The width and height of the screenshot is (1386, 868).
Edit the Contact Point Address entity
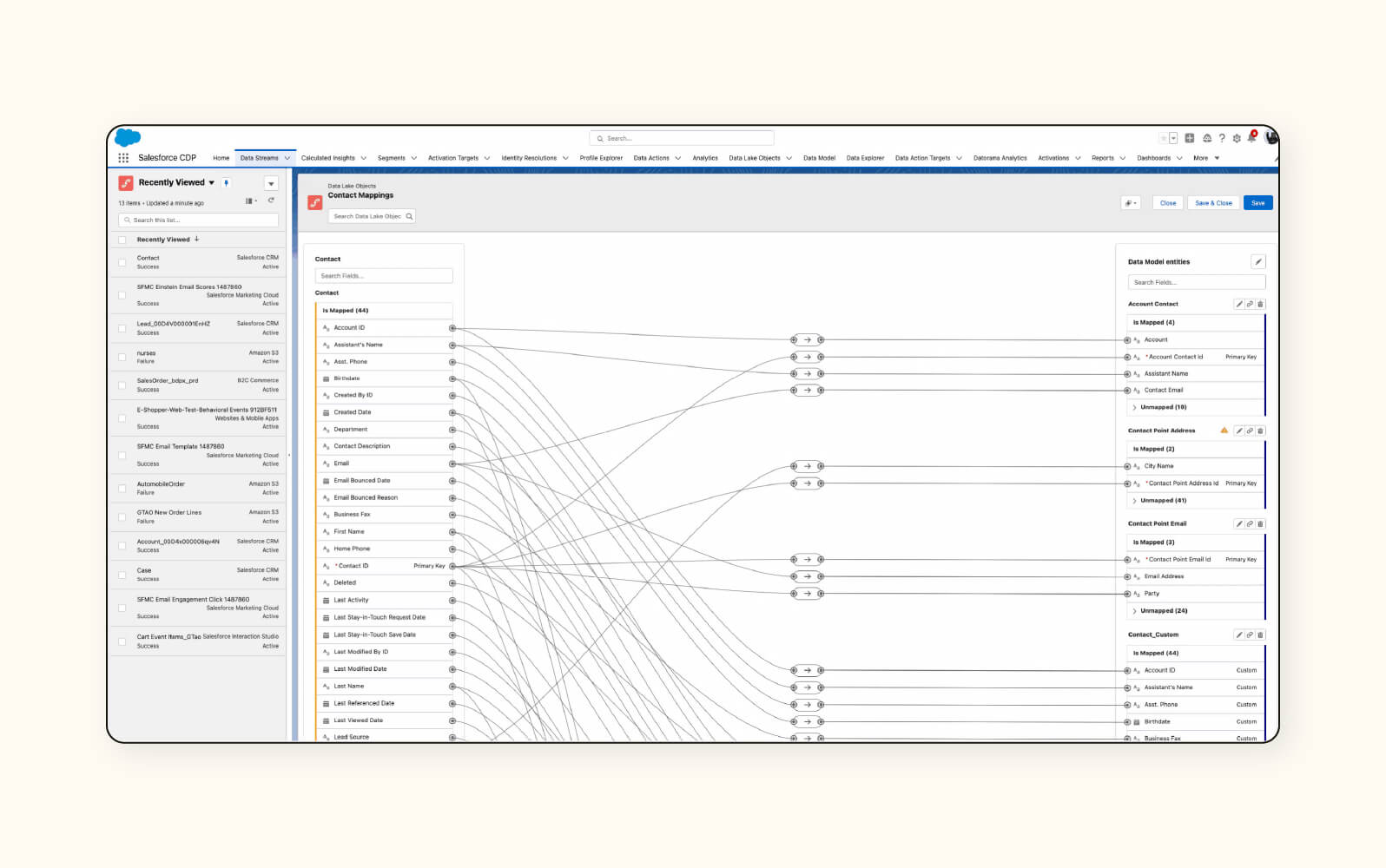1239,431
